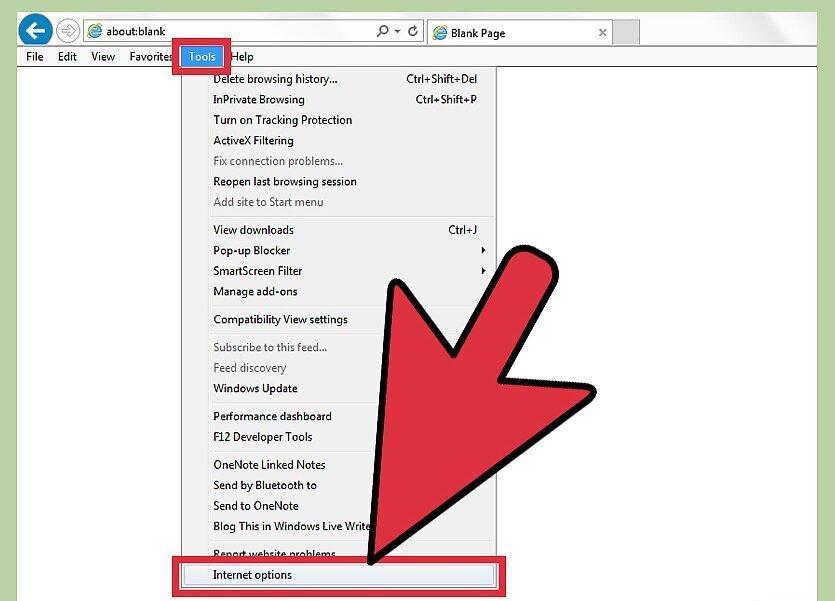Open the File menu
This screenshot has width=835, height=601.
35,56
